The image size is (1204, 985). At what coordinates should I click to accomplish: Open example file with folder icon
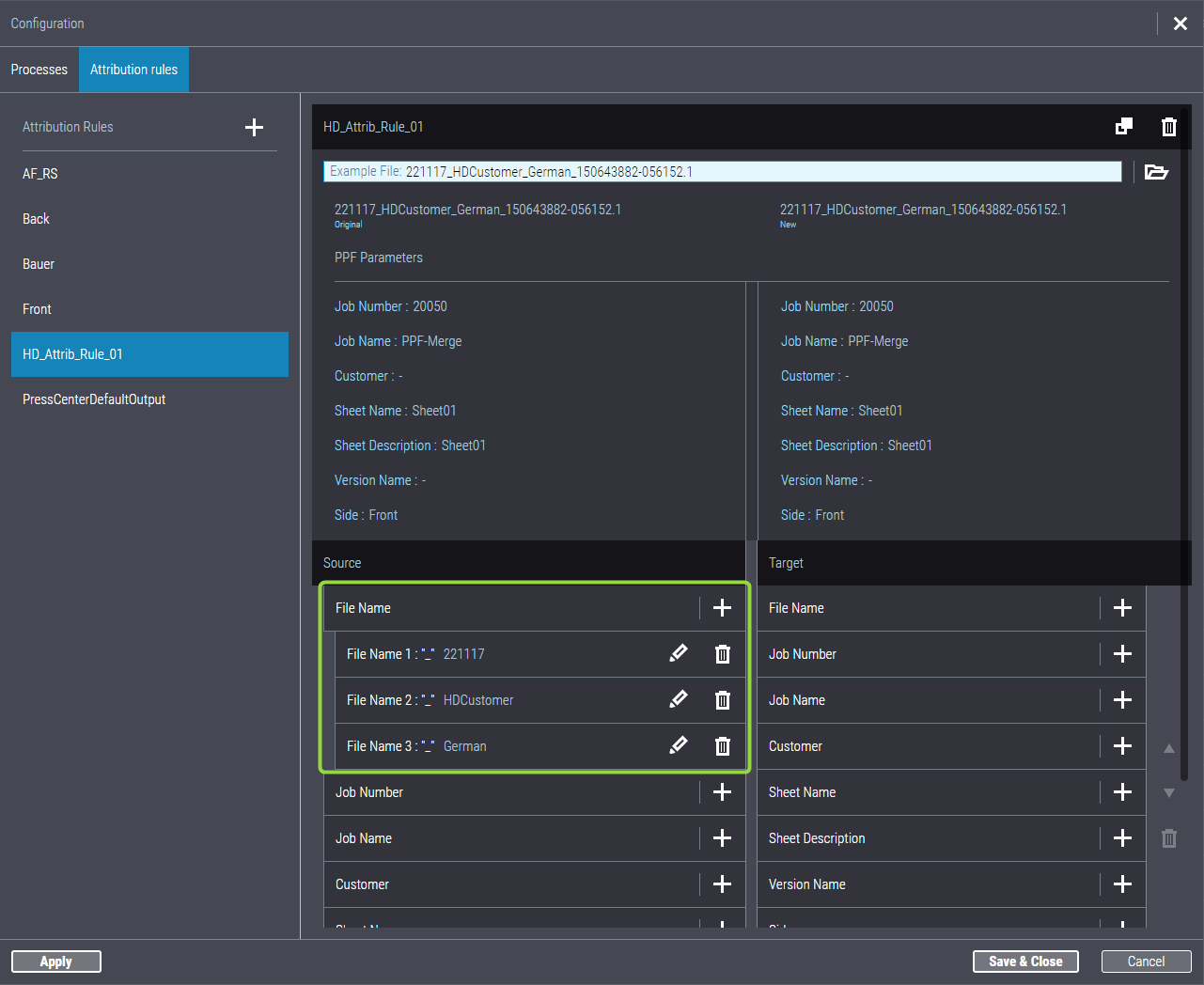pyautogui.click(x=1156, y=172)
